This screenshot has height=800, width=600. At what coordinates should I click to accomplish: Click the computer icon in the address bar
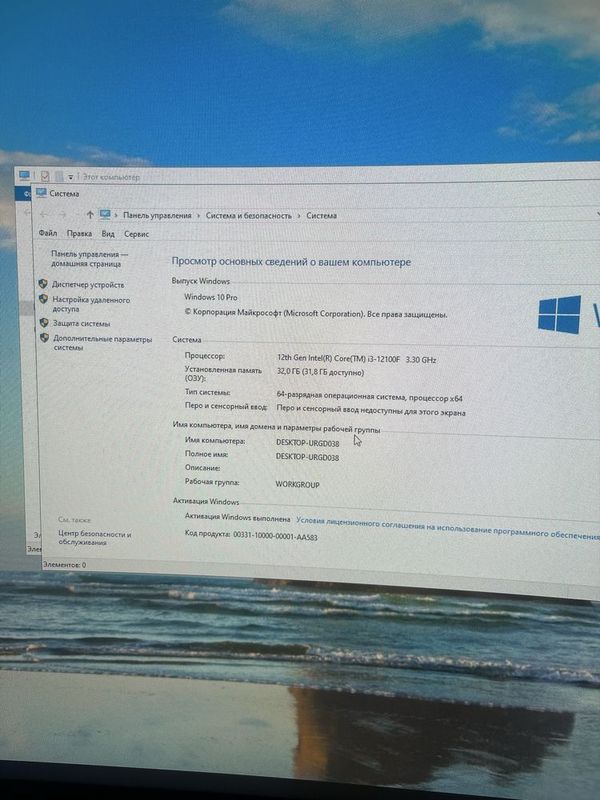tap(105, 214)
